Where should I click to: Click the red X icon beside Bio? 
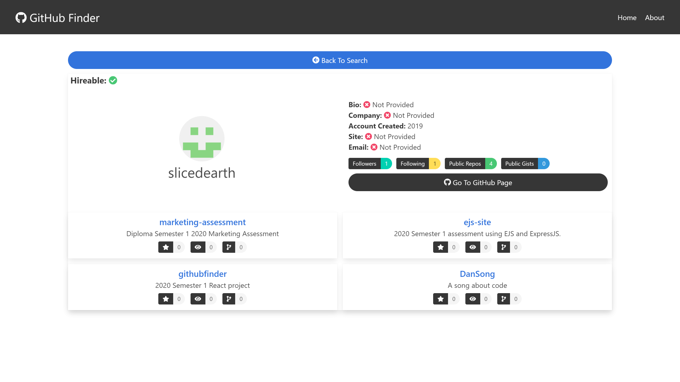[x=367, y=105]
